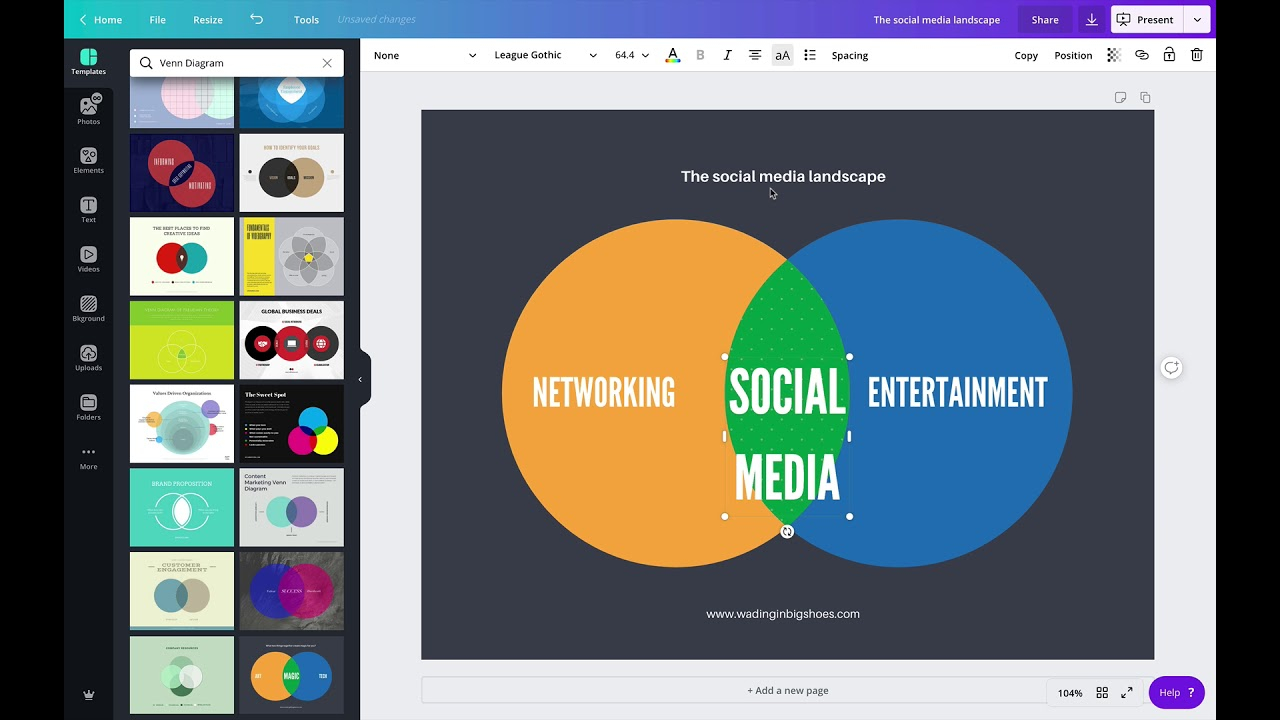Click the rotate handle below text
The height and width of the screenshot is (720, 1280).
787,532
